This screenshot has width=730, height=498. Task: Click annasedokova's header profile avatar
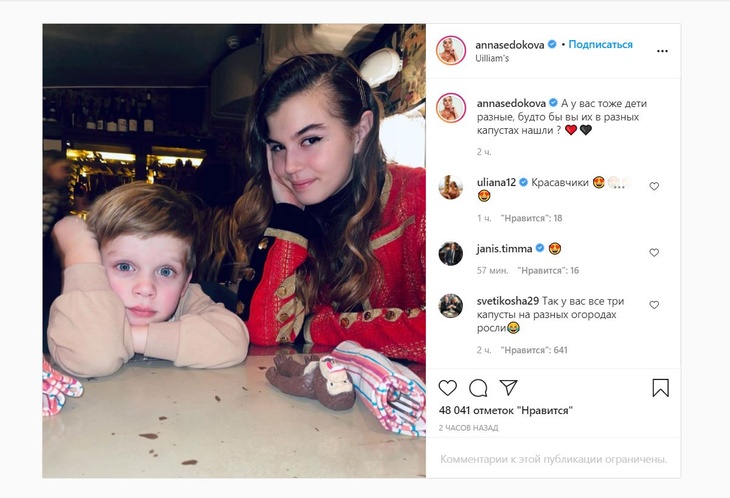(x=451, y=50)
